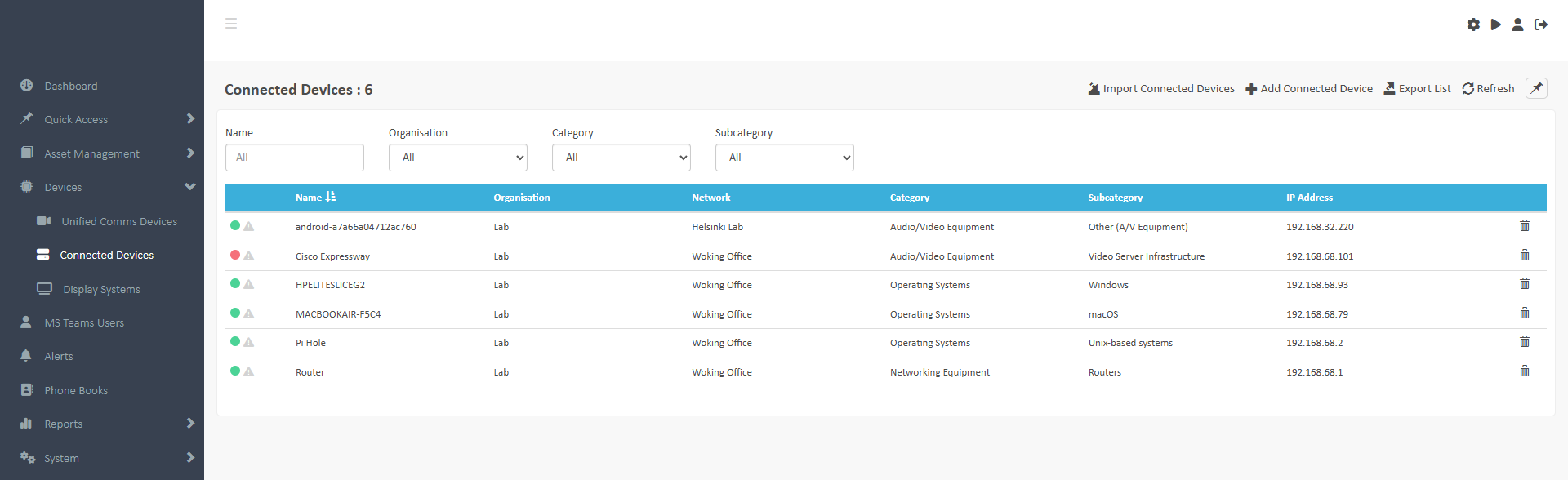Screen dimensions: 1568x480
Task: Click warning triangle for HPELITESLICEG2 row
Action: (x=249, y=284)
